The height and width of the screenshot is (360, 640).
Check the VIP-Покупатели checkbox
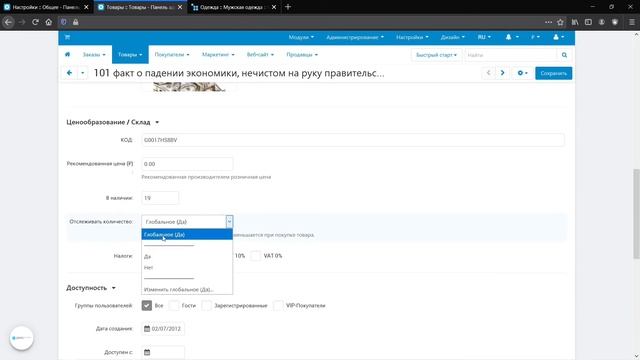tap(278, 305)
